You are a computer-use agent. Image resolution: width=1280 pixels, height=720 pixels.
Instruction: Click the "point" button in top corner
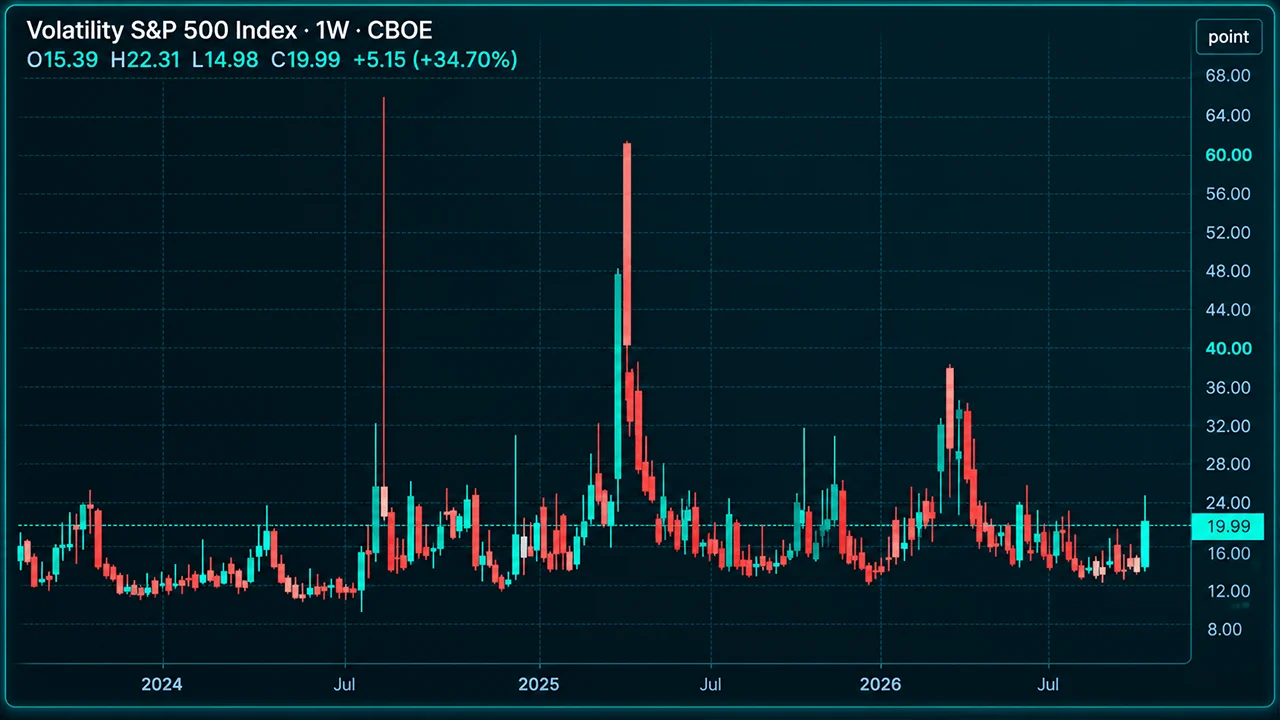click(1228, 37)
